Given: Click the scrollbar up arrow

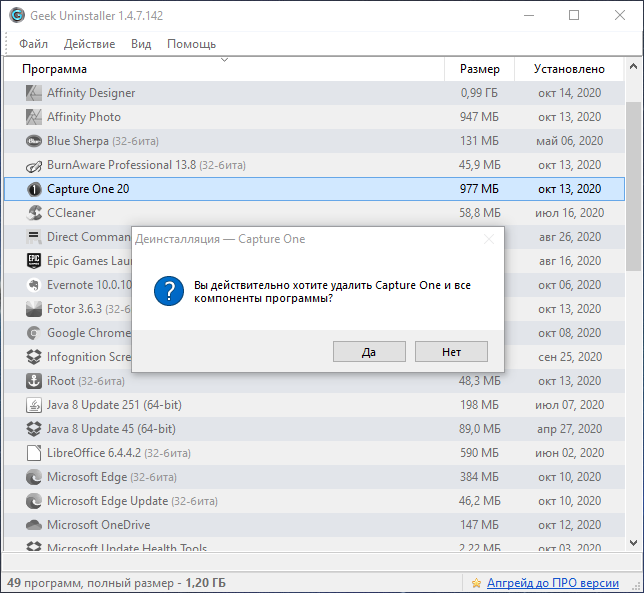Looking at the screenshot, I should coord(633,66).
